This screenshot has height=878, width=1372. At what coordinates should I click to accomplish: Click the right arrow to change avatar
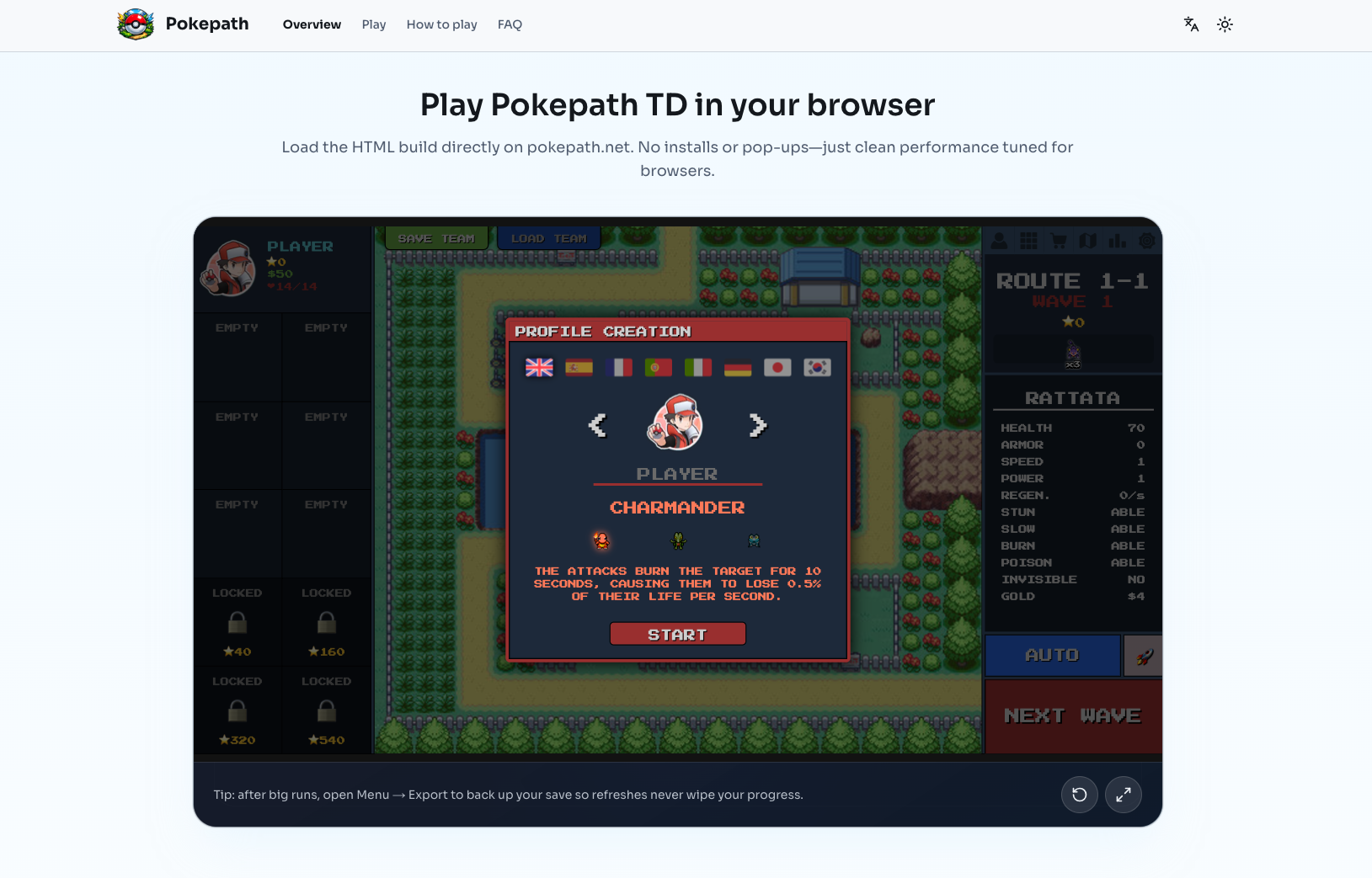click(x=757, y=425)
